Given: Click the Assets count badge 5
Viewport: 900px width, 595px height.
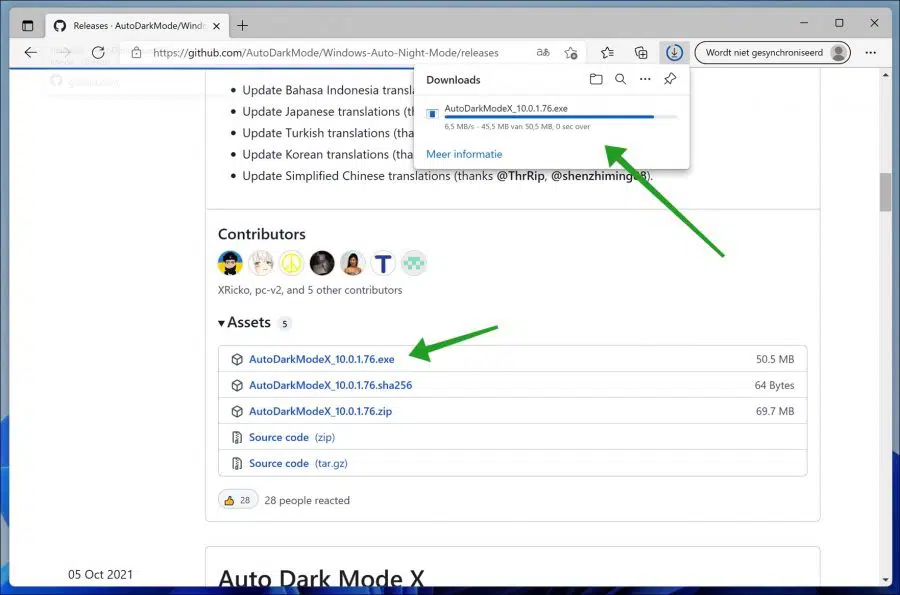Looking at the screenshot, I should 284,324.
